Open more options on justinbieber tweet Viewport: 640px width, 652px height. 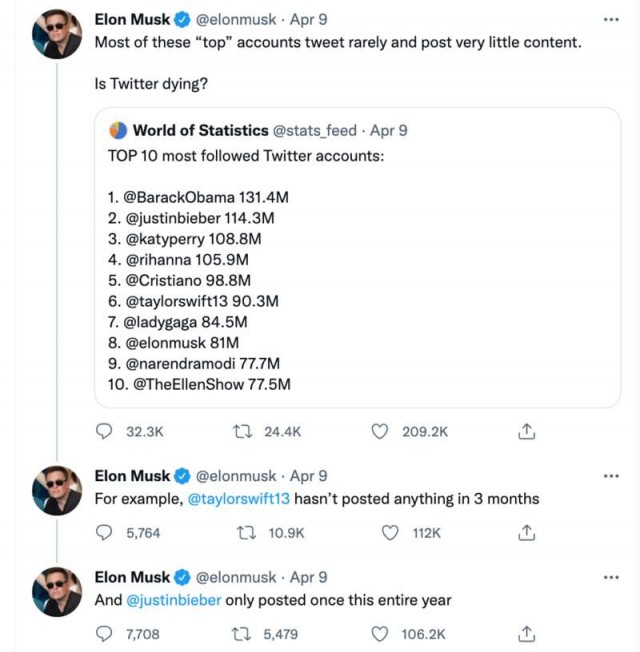(x=611, y=577)
